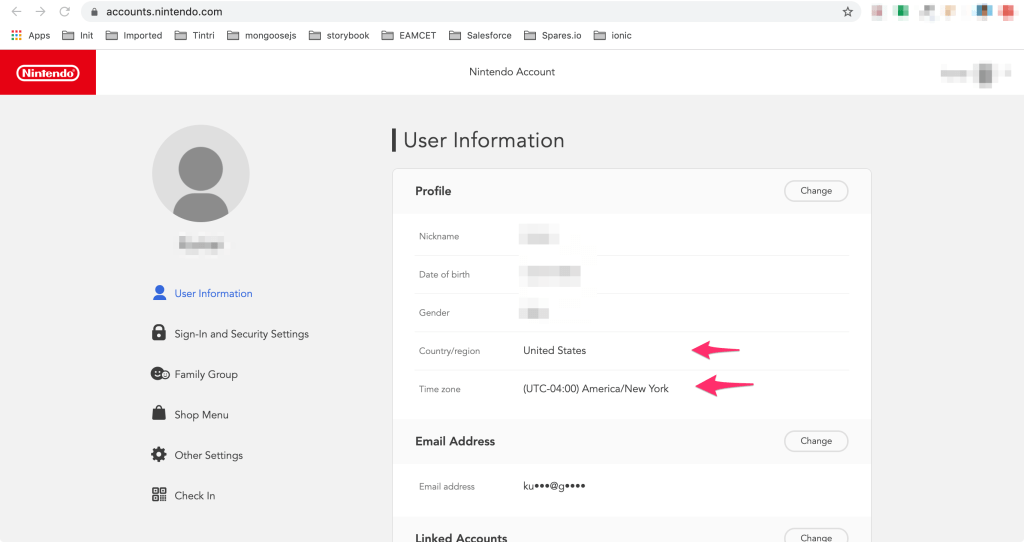Image resolution: width=1024 pixels, height=542 pixels.
Task: Click the address bar showing accounts.nintendo.com
Action: point(450,12)
